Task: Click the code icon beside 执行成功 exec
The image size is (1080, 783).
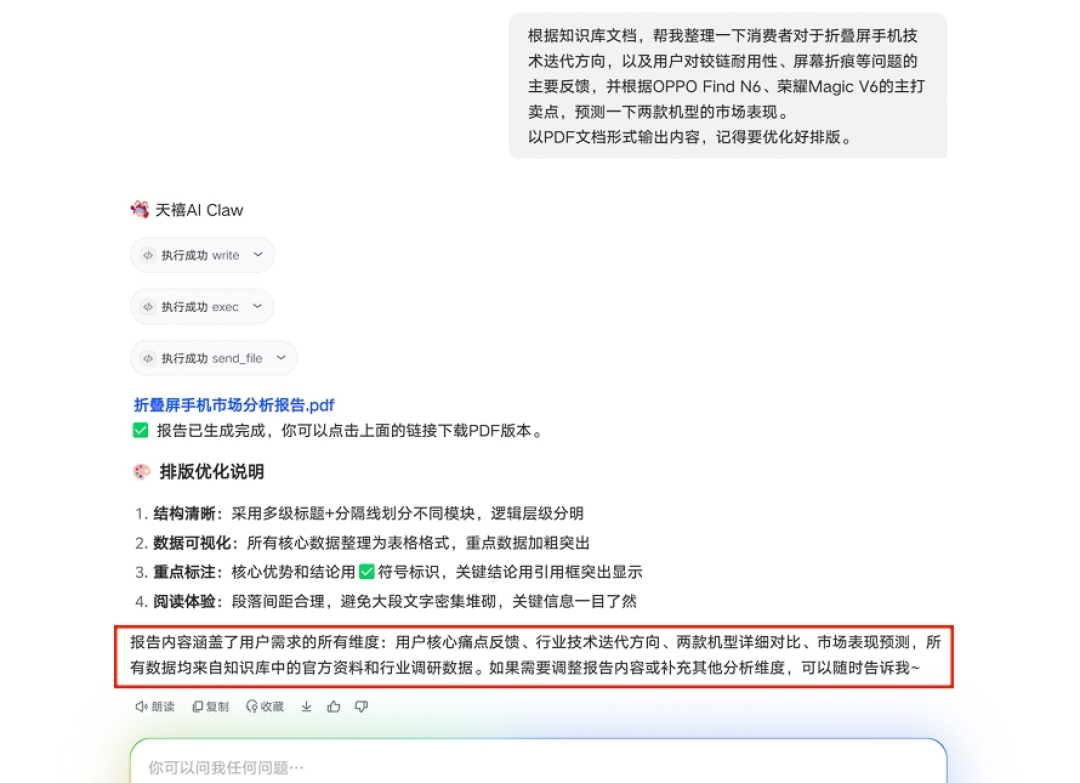Action: coord(147,307)
